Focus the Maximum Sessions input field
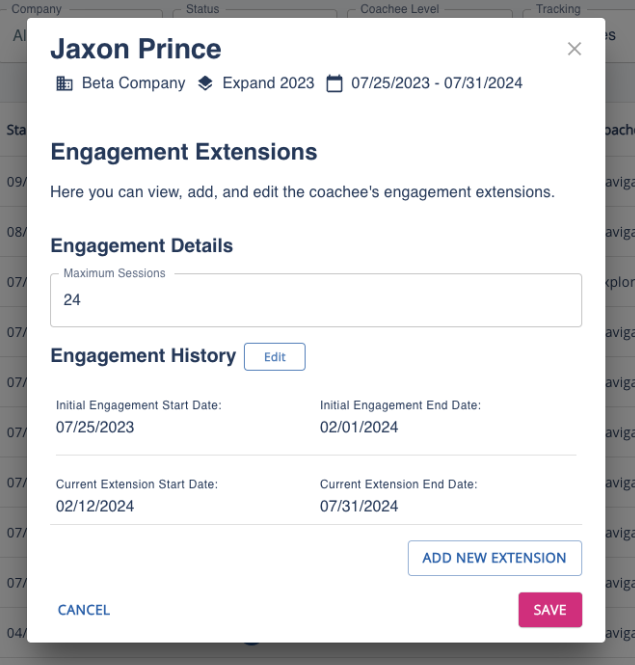 316,300
